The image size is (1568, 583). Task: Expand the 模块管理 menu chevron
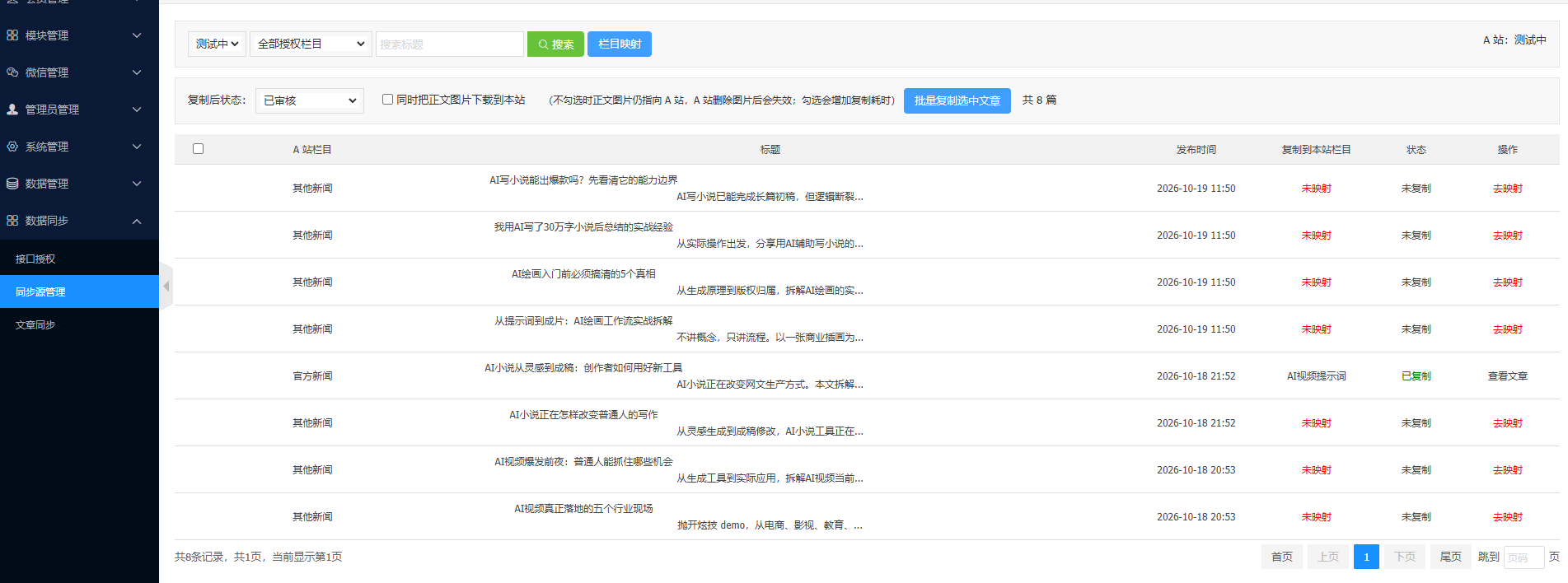137,35
